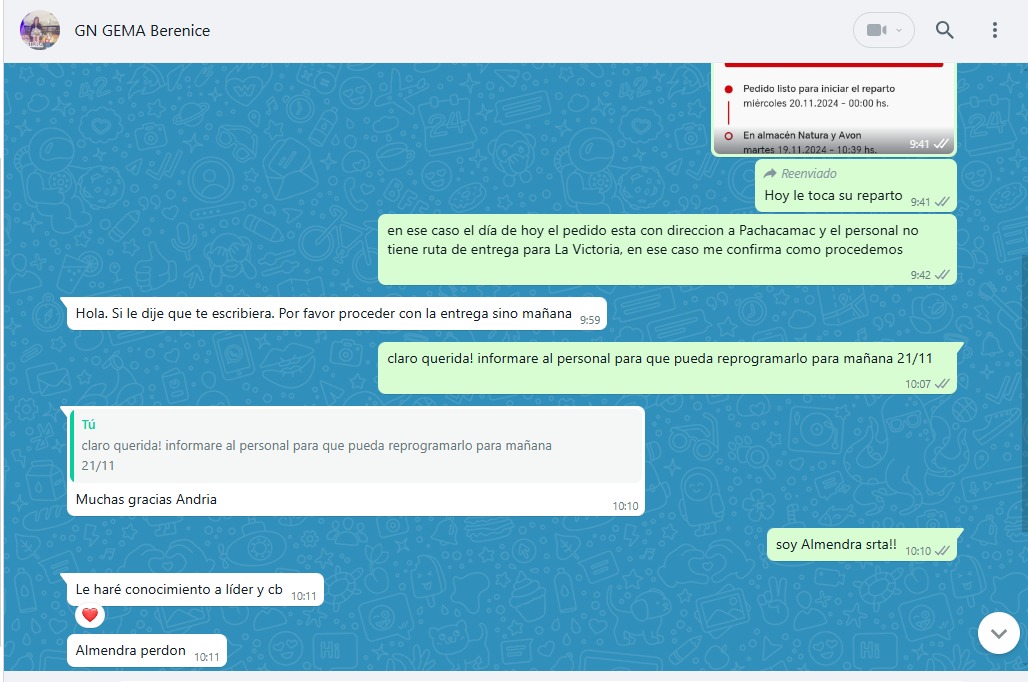1028x682 pixels.
Task: Click the "Muchas gracias Andria" text
Action: tap(146, 499)
